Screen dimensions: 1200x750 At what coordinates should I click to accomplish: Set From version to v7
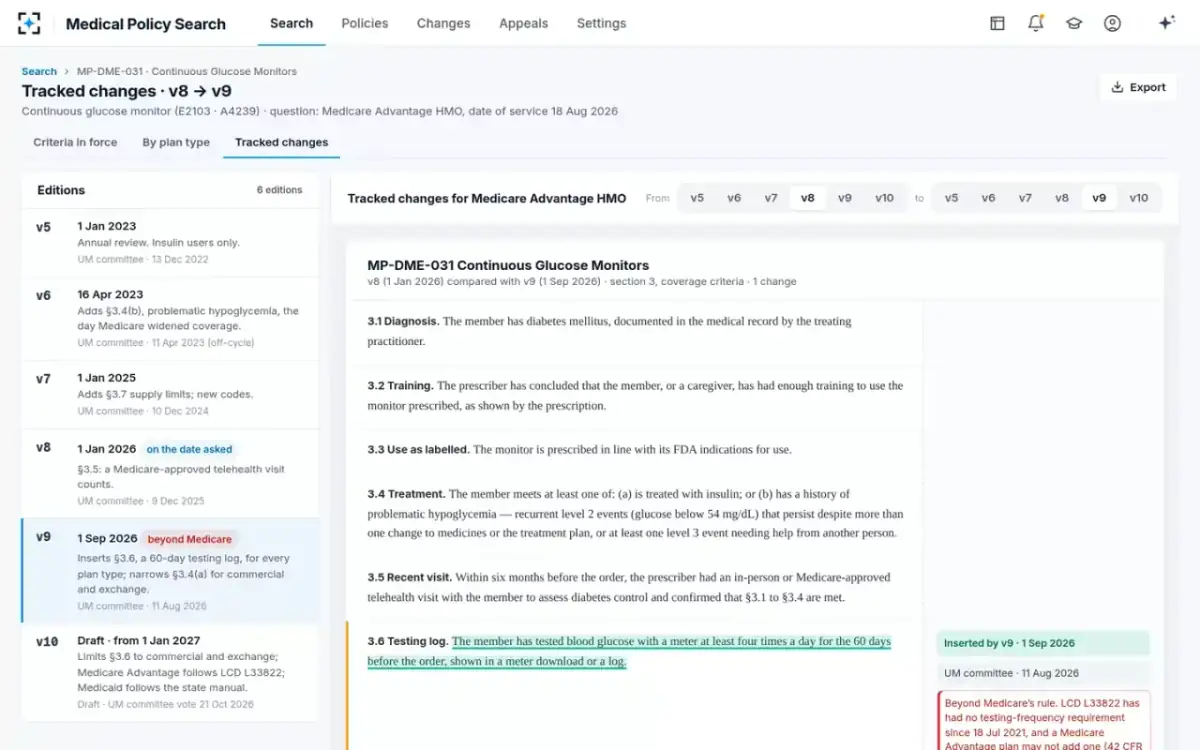click(x=771, y=198)
